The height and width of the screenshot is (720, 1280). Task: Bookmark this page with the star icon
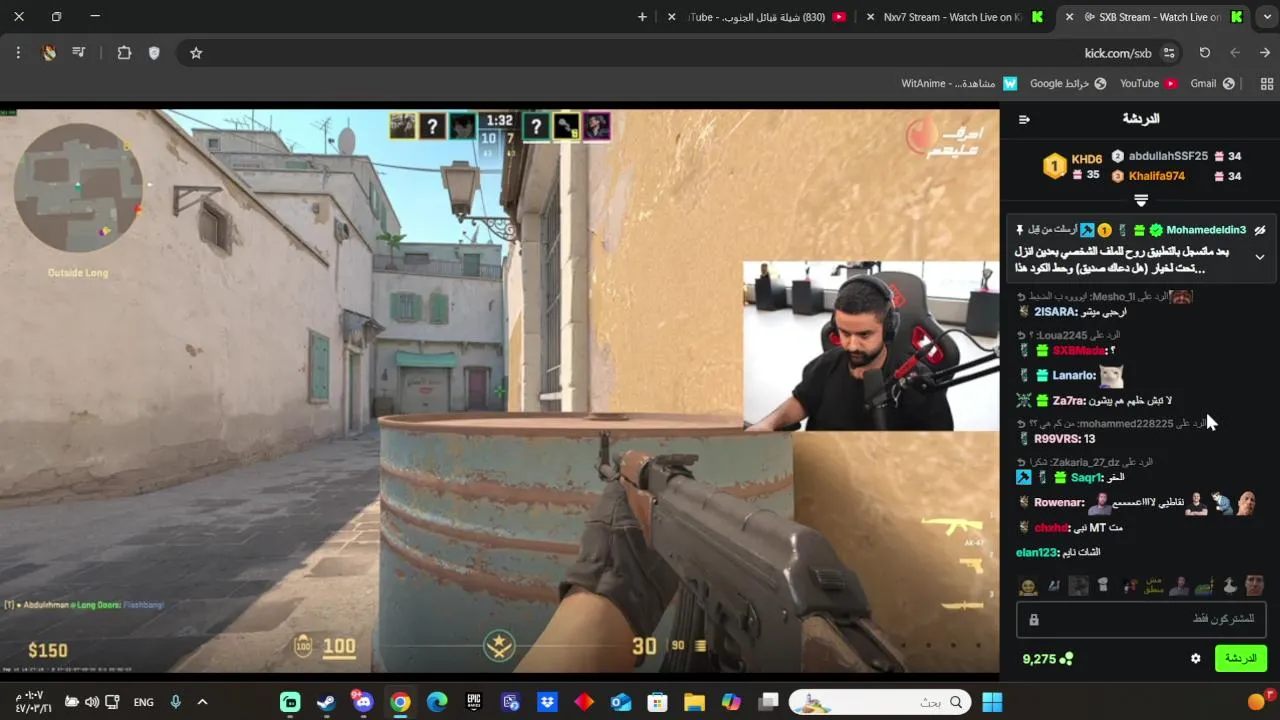tap(196, 53)
